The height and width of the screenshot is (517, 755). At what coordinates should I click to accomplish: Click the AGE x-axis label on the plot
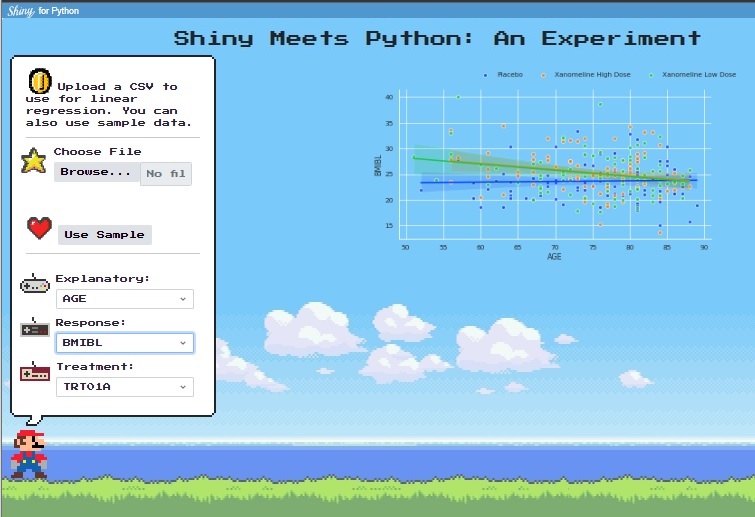pyautogui.click(x=554, y=257)
